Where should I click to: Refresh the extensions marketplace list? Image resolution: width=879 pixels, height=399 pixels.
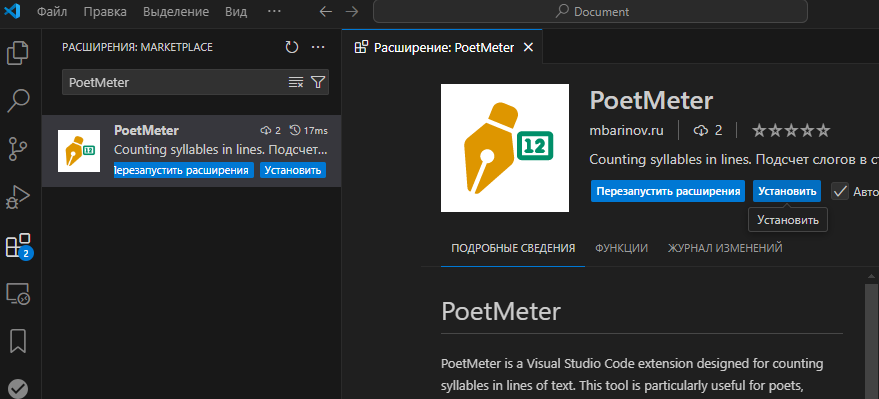[292, 48]
